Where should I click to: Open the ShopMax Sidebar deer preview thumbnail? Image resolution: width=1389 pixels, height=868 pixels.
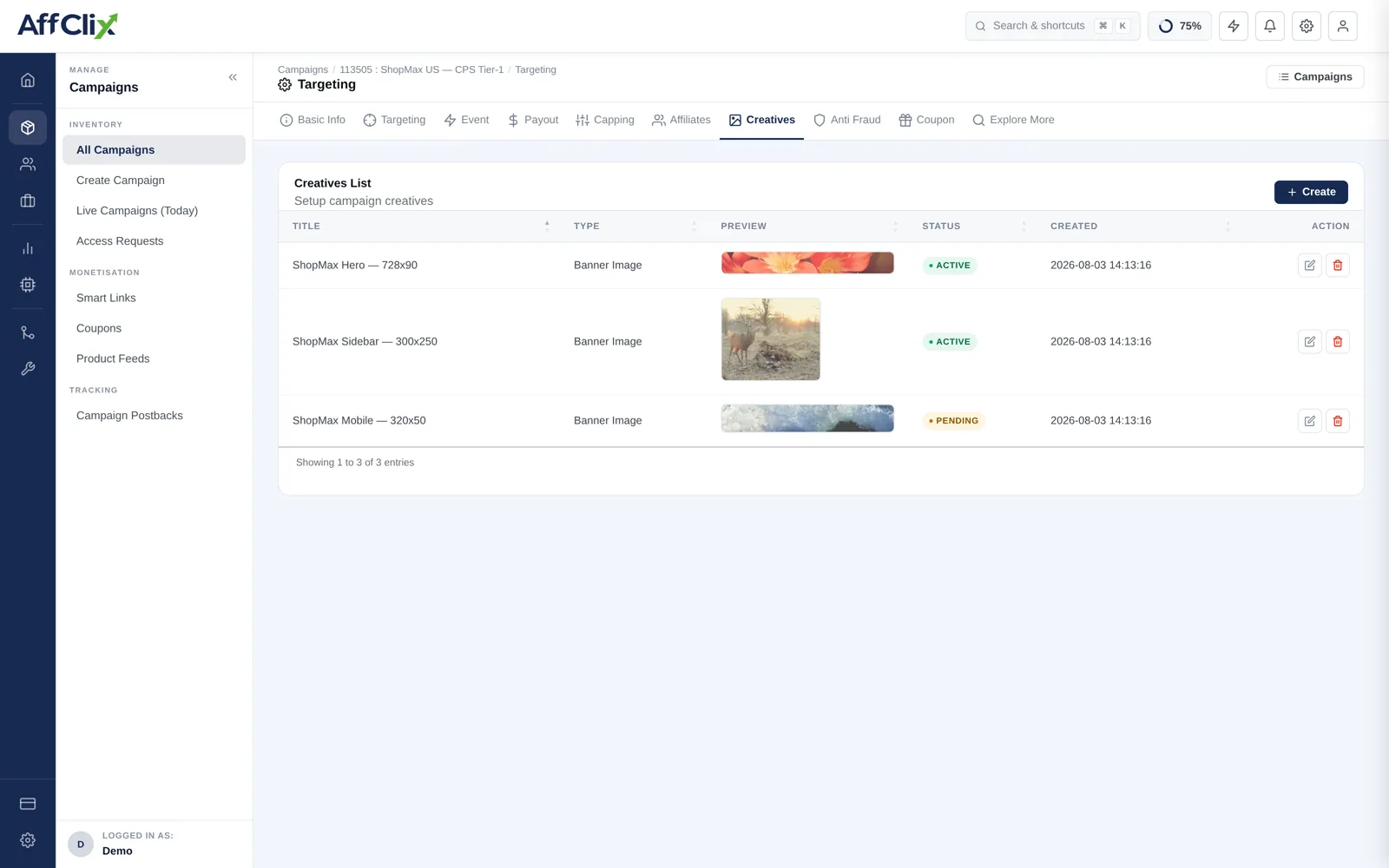coord(771,339)
